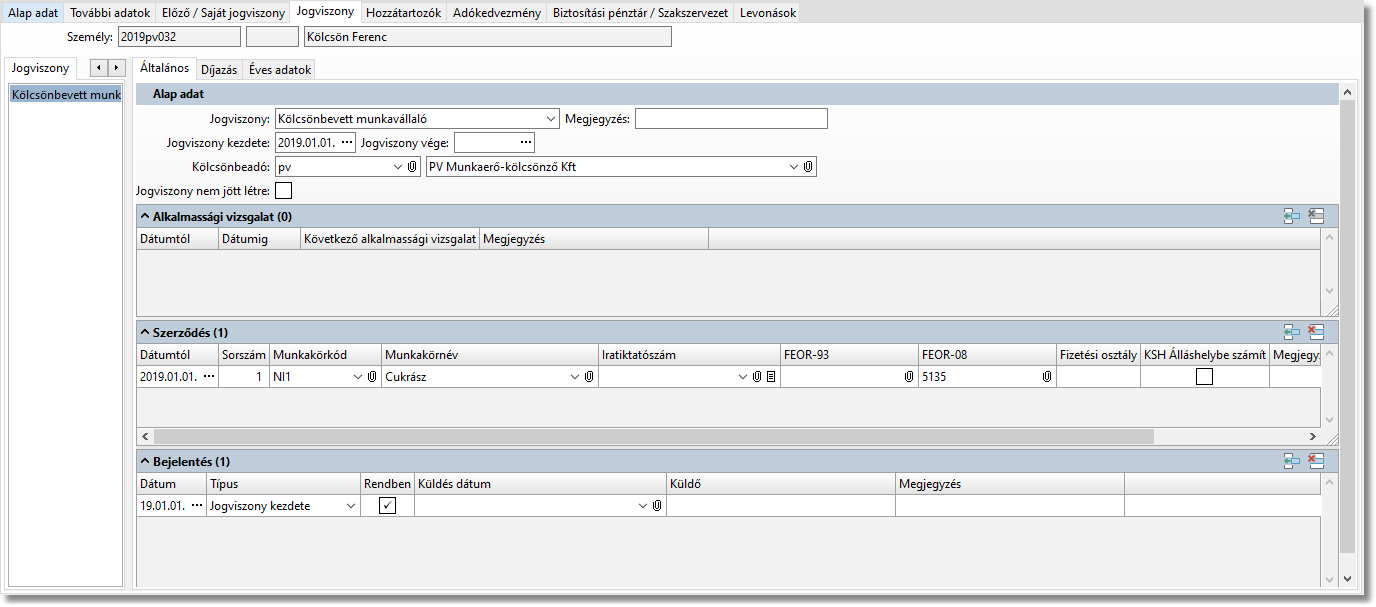Open Kölcsönbeadó pv code dropdown
Image resolution: width=1376 pixels, height=607 pixels.
397,167
